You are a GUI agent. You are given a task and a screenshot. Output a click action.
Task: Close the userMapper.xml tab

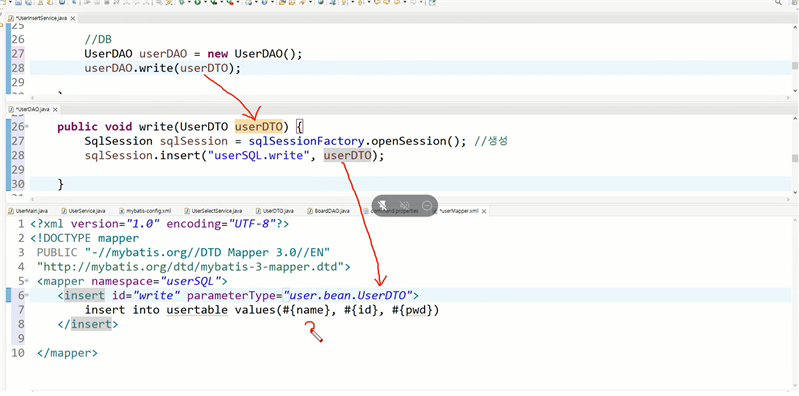484,211
